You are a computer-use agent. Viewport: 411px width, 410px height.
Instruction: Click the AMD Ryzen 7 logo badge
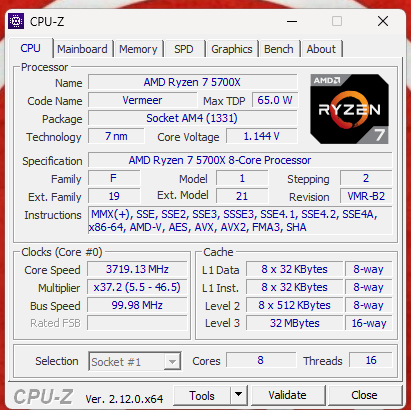pyautogui.click(x=349, y=109)
